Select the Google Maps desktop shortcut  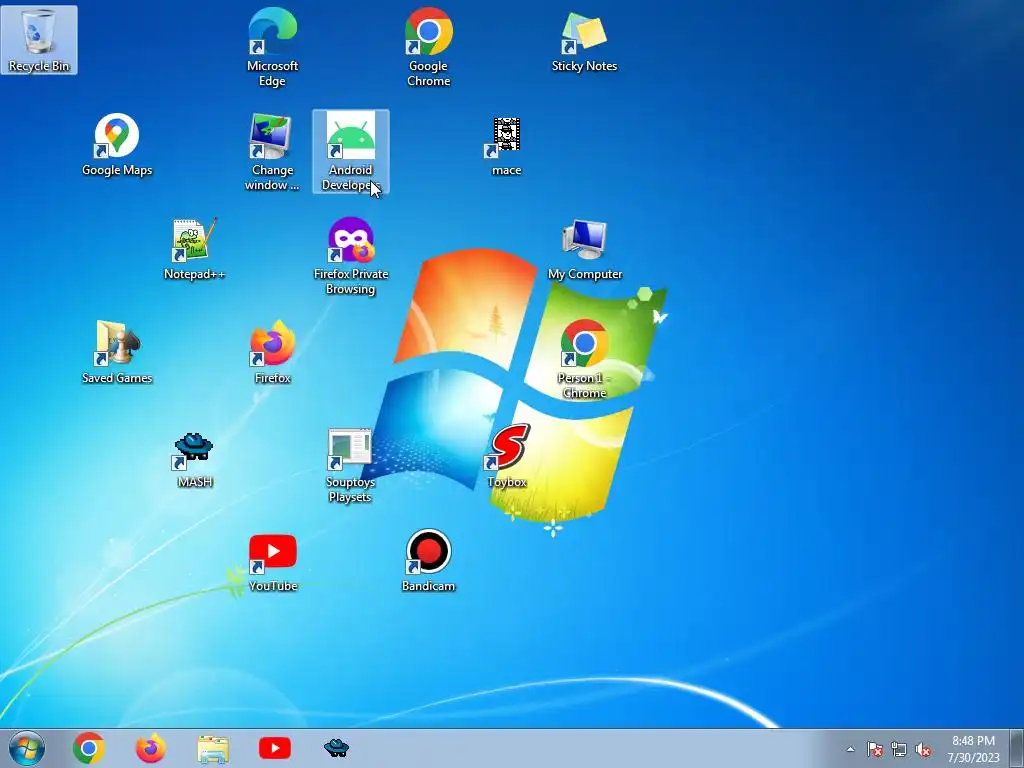[117, 144]
